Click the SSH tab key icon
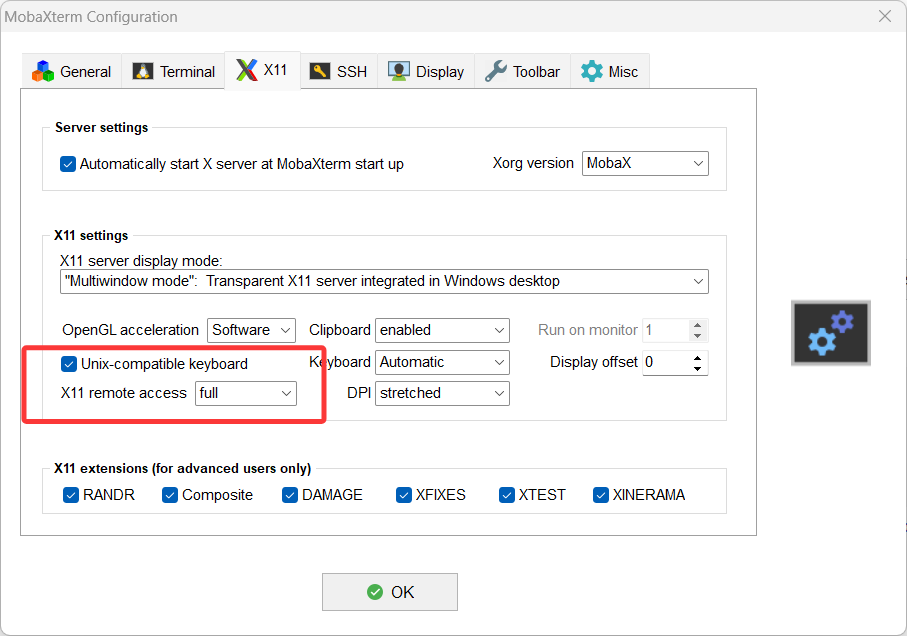 point(320,71)
